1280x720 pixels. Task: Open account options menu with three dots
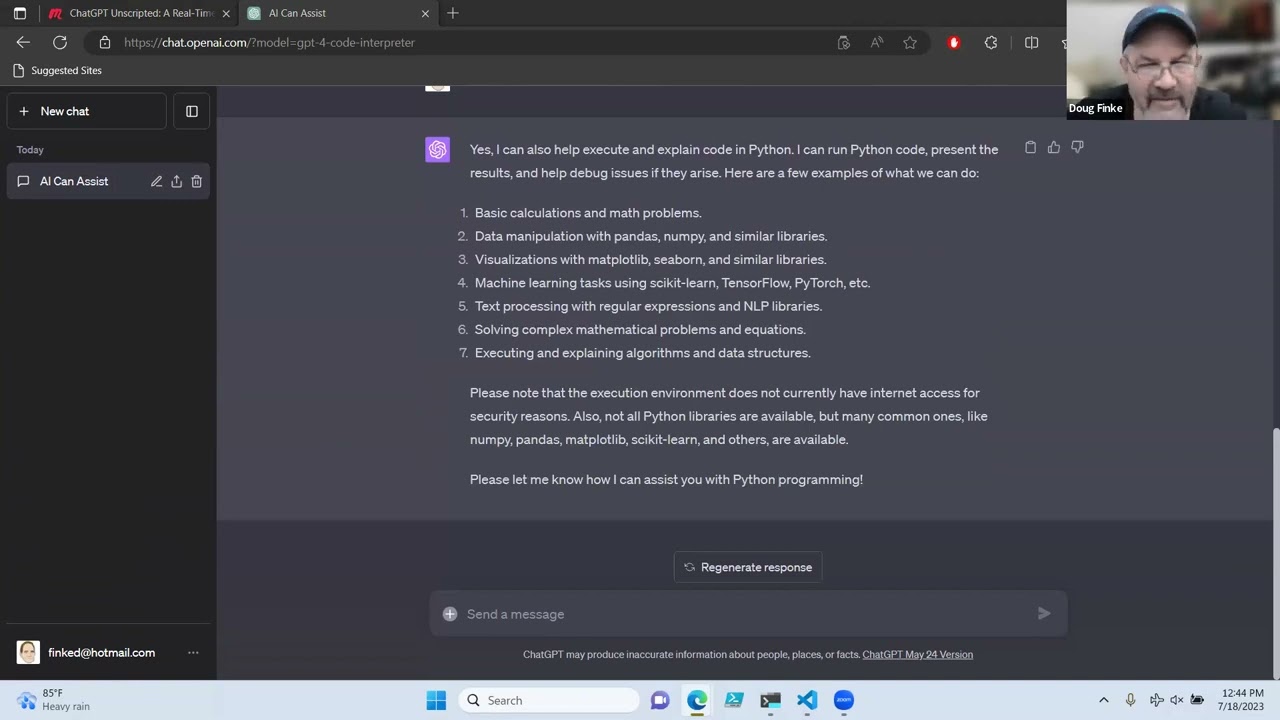(193, 653)
